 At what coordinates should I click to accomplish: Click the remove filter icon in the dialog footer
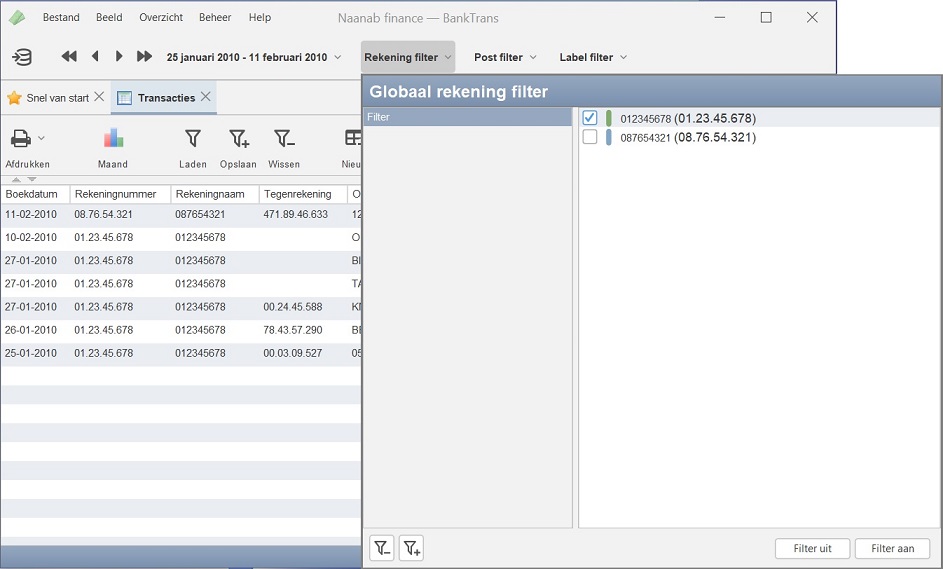pos(382,548)
